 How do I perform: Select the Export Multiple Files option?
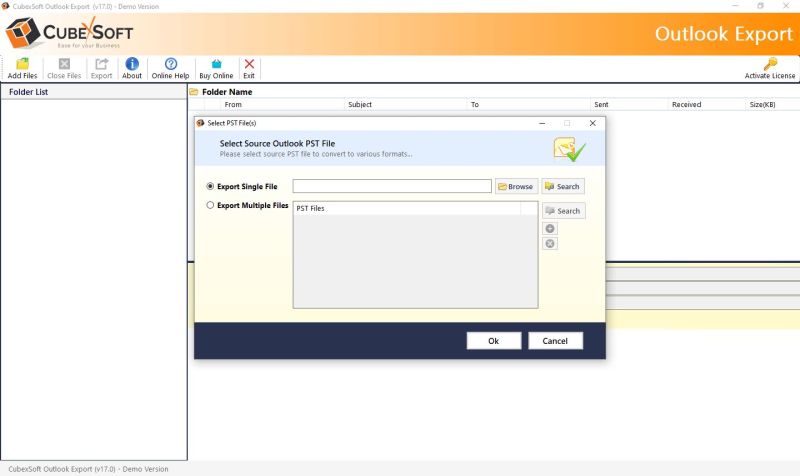[x=210, y=205]
